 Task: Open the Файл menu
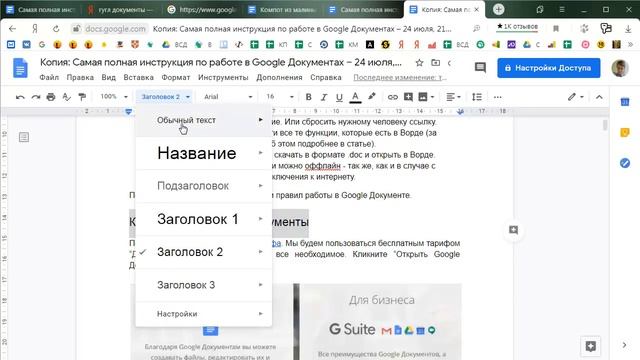pos(49,78)
